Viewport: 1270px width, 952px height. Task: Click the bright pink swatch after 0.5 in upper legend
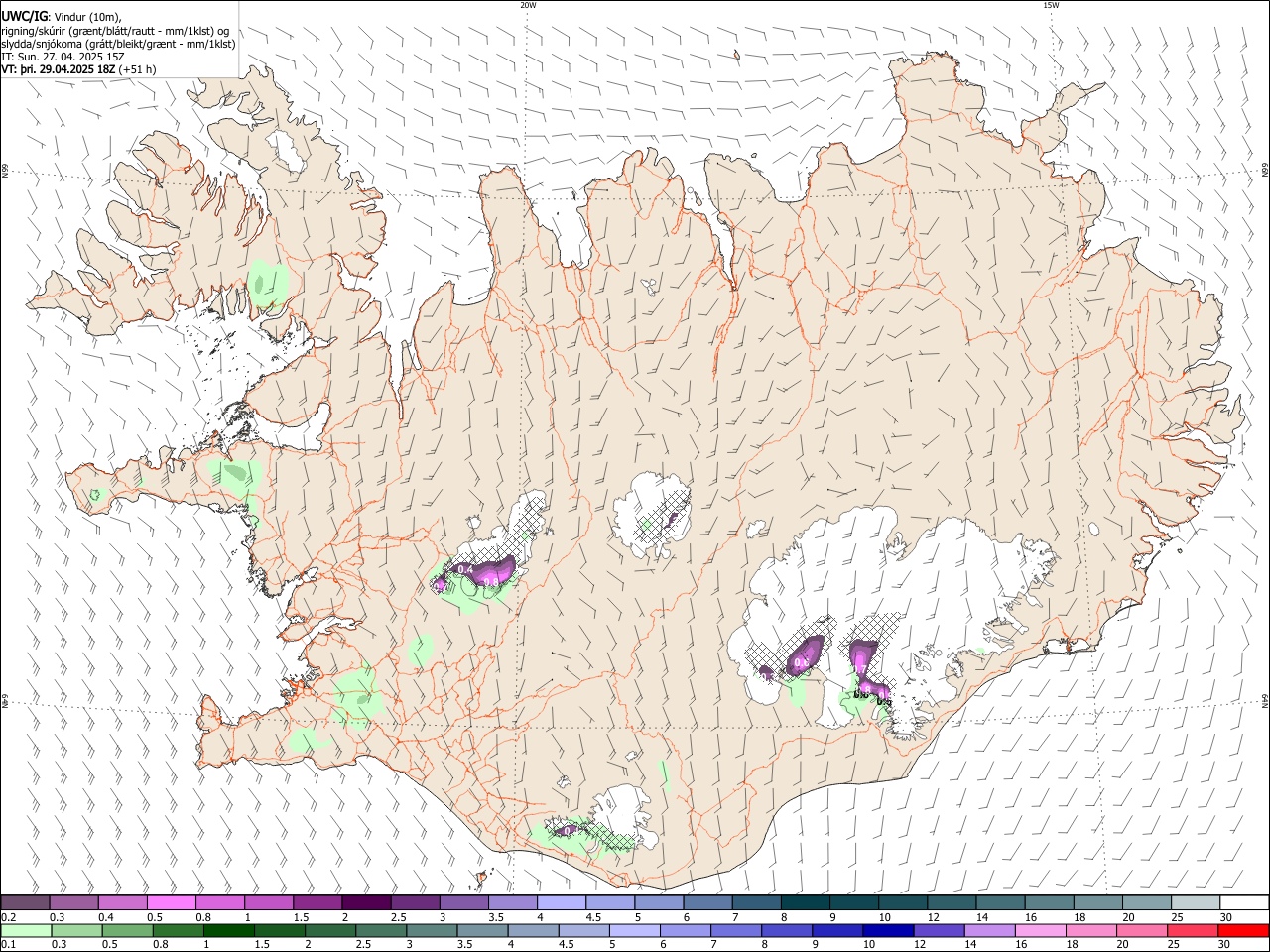[172, 902]
